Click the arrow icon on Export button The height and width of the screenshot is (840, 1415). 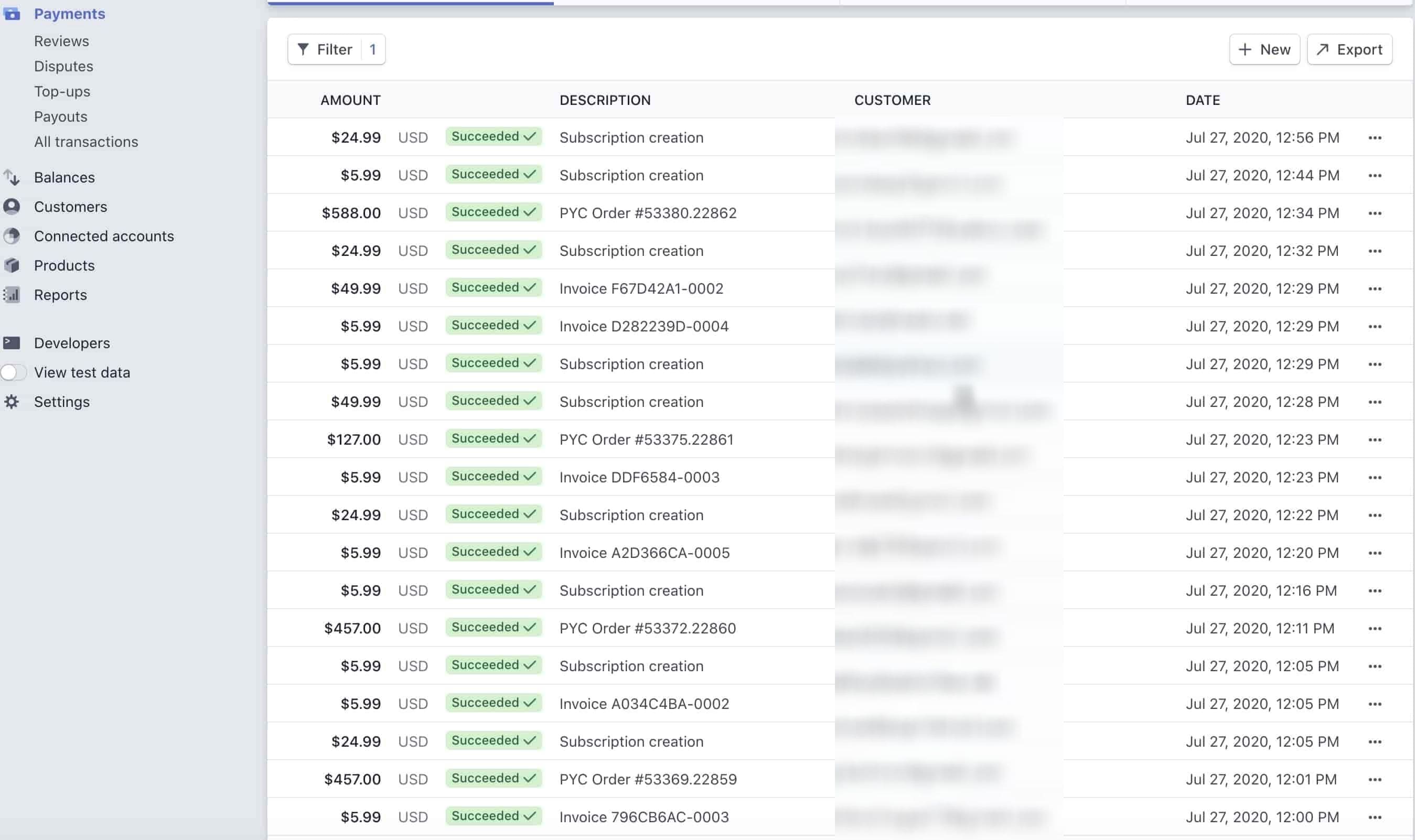[1323, 49]
